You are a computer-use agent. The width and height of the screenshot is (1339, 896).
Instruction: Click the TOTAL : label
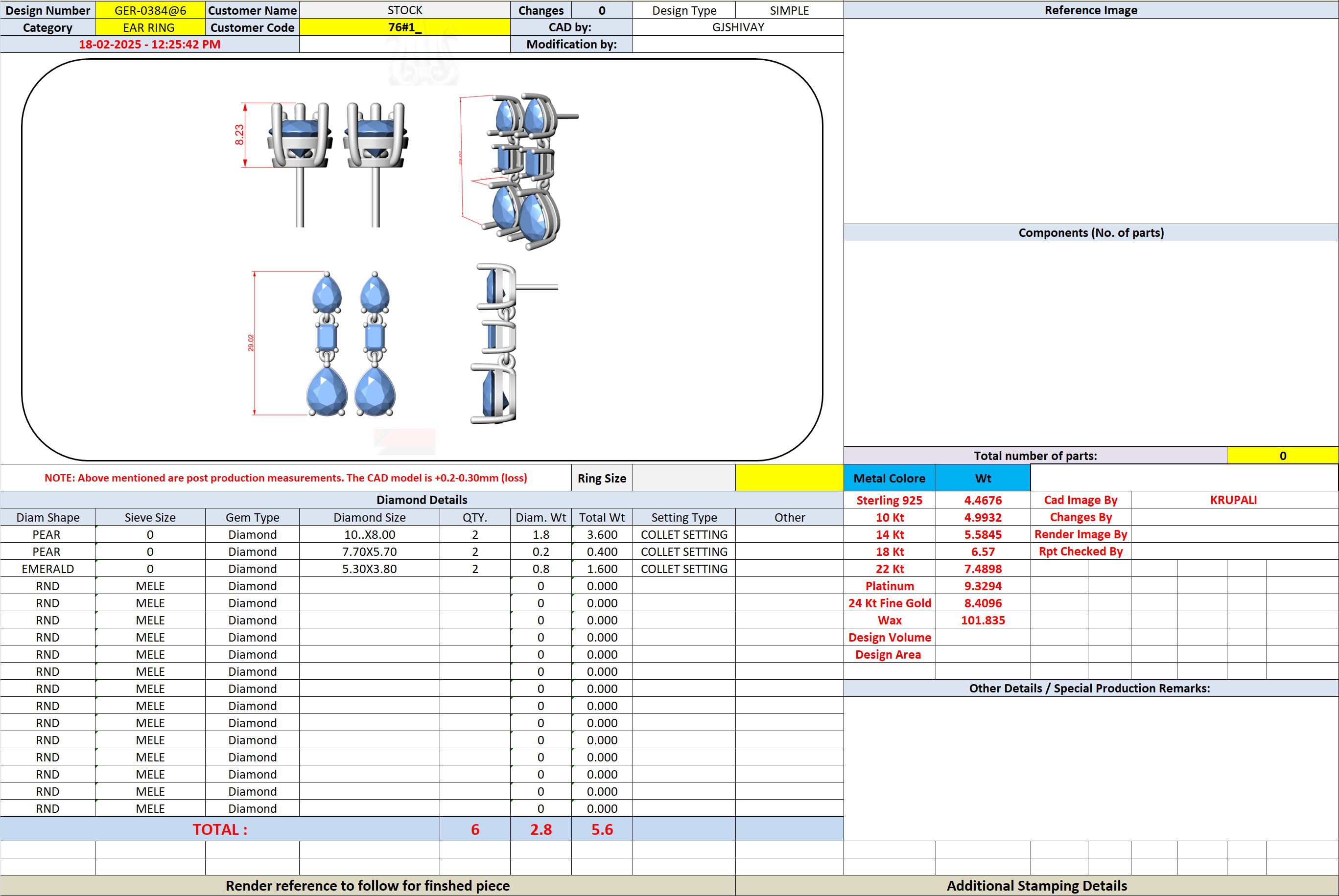tap(220, 829)
